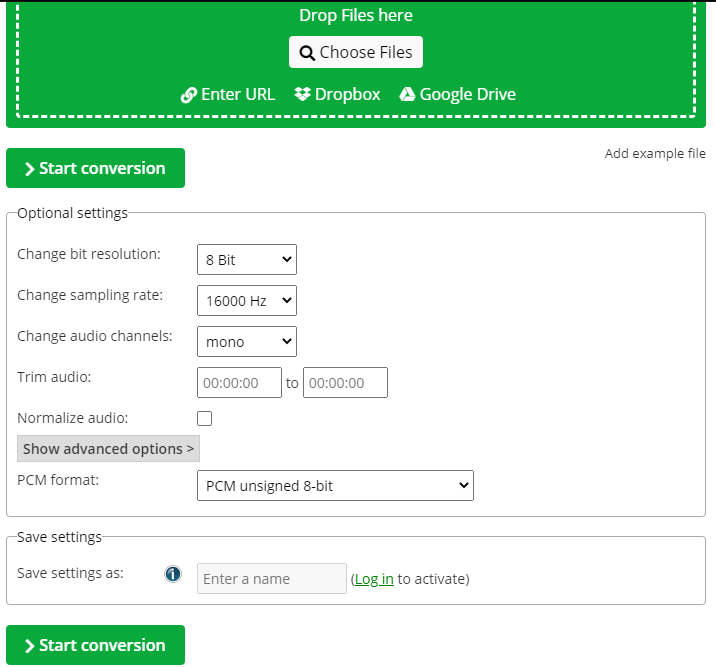The width and height of the screenshot is (716, 667).
Task: Open the bit resolution dropdown
Action: (247, 260)
